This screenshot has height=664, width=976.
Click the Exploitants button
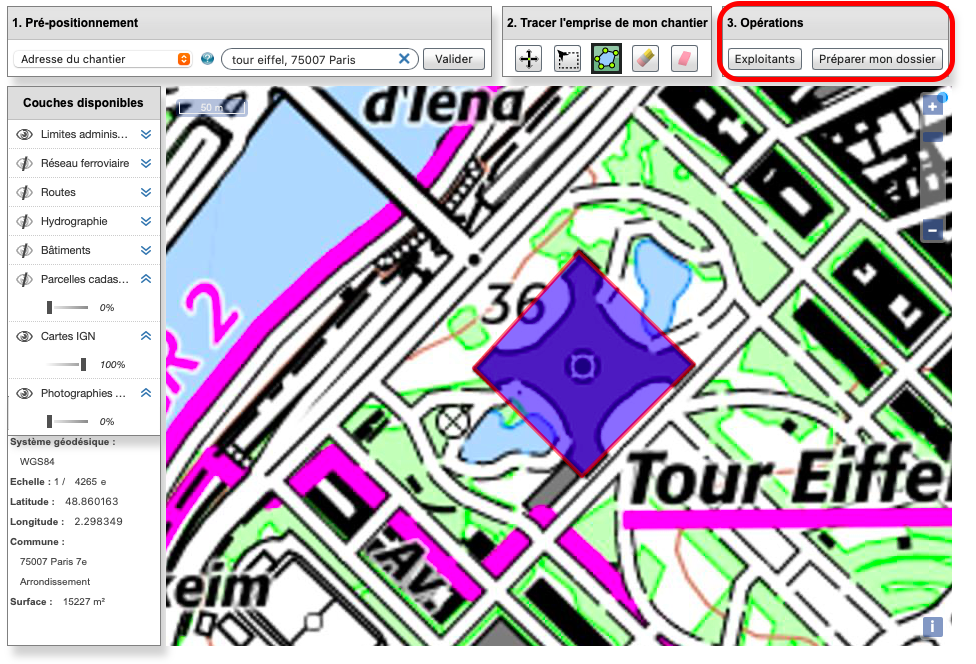point(764,59)
